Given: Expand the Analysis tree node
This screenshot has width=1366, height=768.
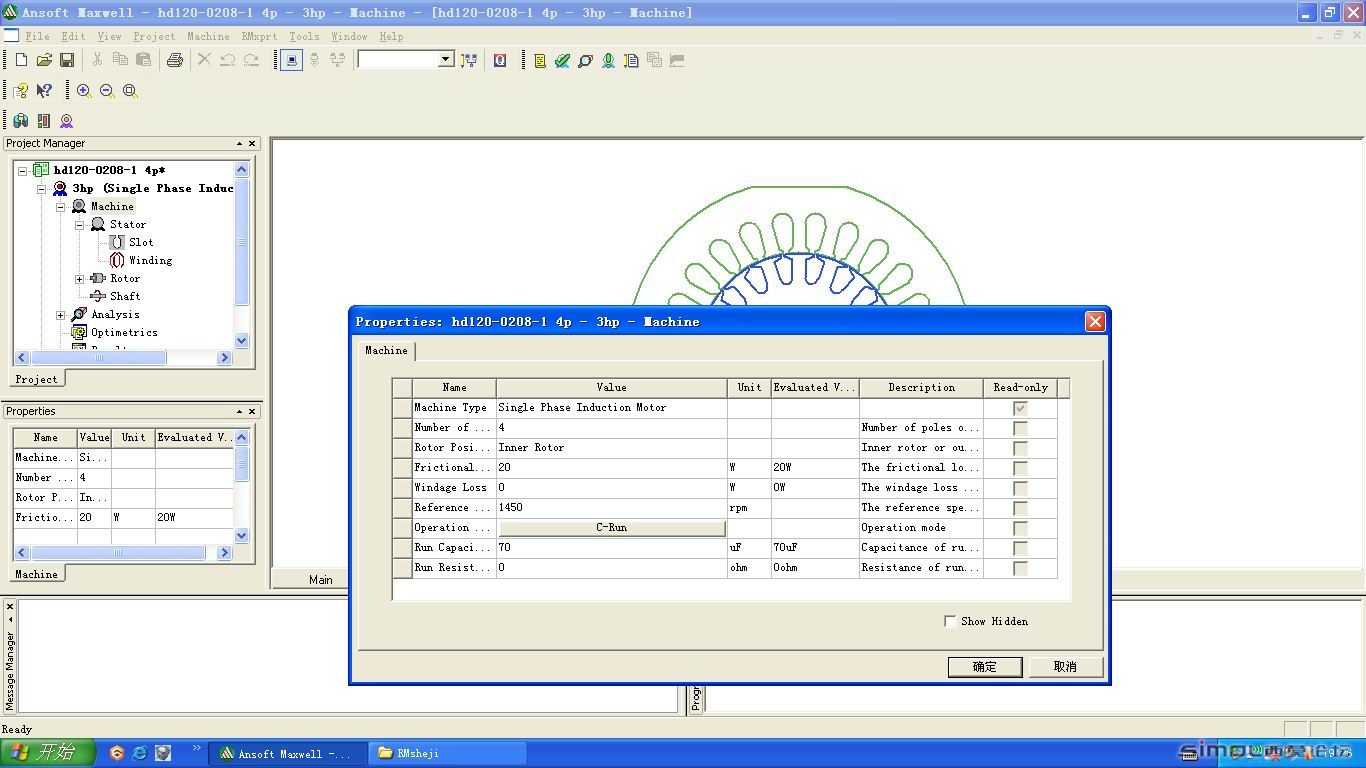Looking at the screenshot, I should pyautogui.click(x=61, y=314).
